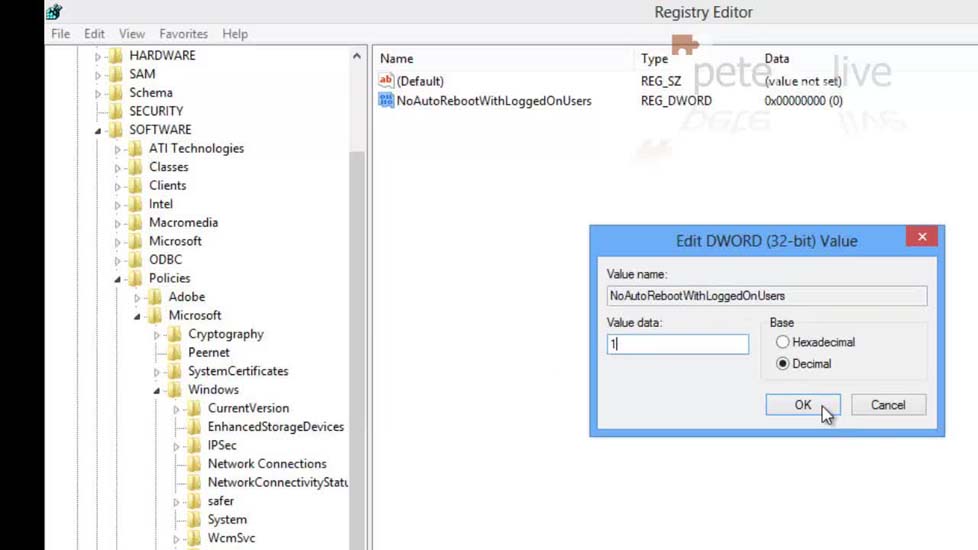Select the Cryptography folder icon

175,334
